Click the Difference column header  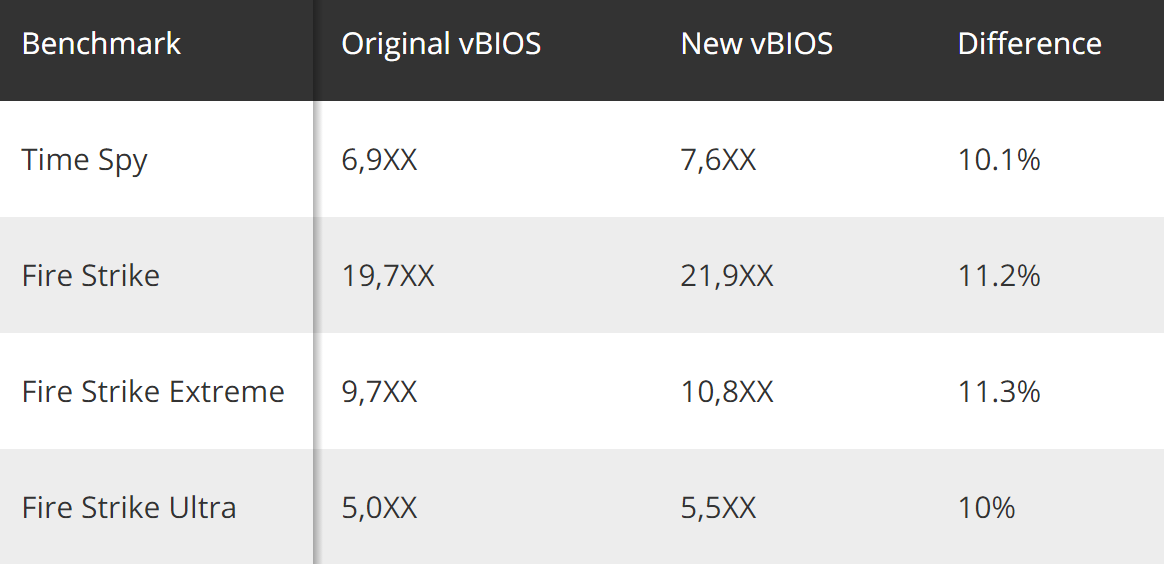[1029, 44]
